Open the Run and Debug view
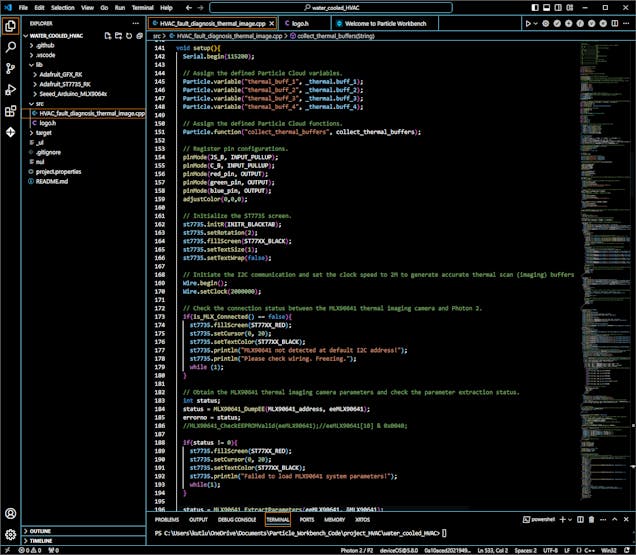This screenshot has height=555, width=636. (x=10, y=90)
